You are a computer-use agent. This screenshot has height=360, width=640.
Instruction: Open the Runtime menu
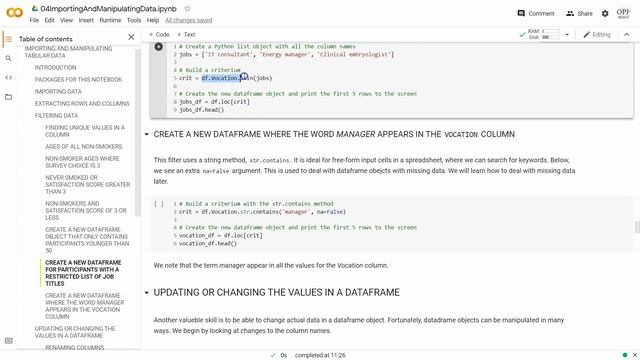[110, 20]
